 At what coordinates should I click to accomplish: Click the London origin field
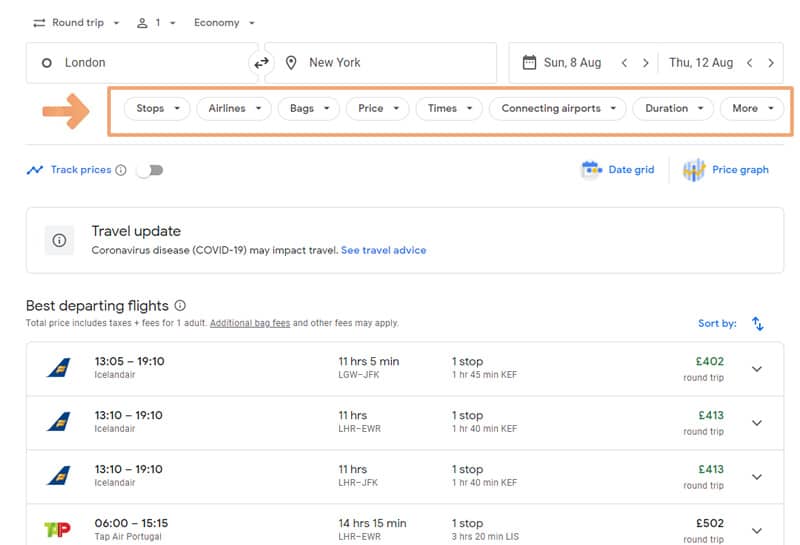tap(142, 63)
